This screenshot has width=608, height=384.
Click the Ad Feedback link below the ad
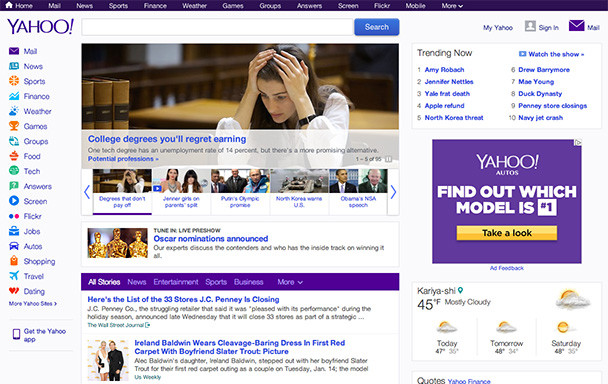(x=506, y=268)
